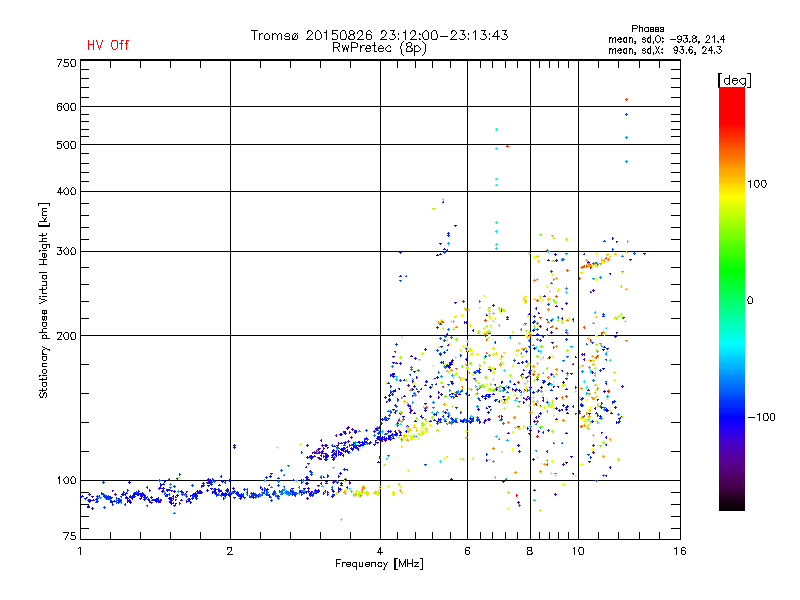This screenshot has width=800, height=600.
Task: Click the x-axis label '1'
Action: (80, 551)
